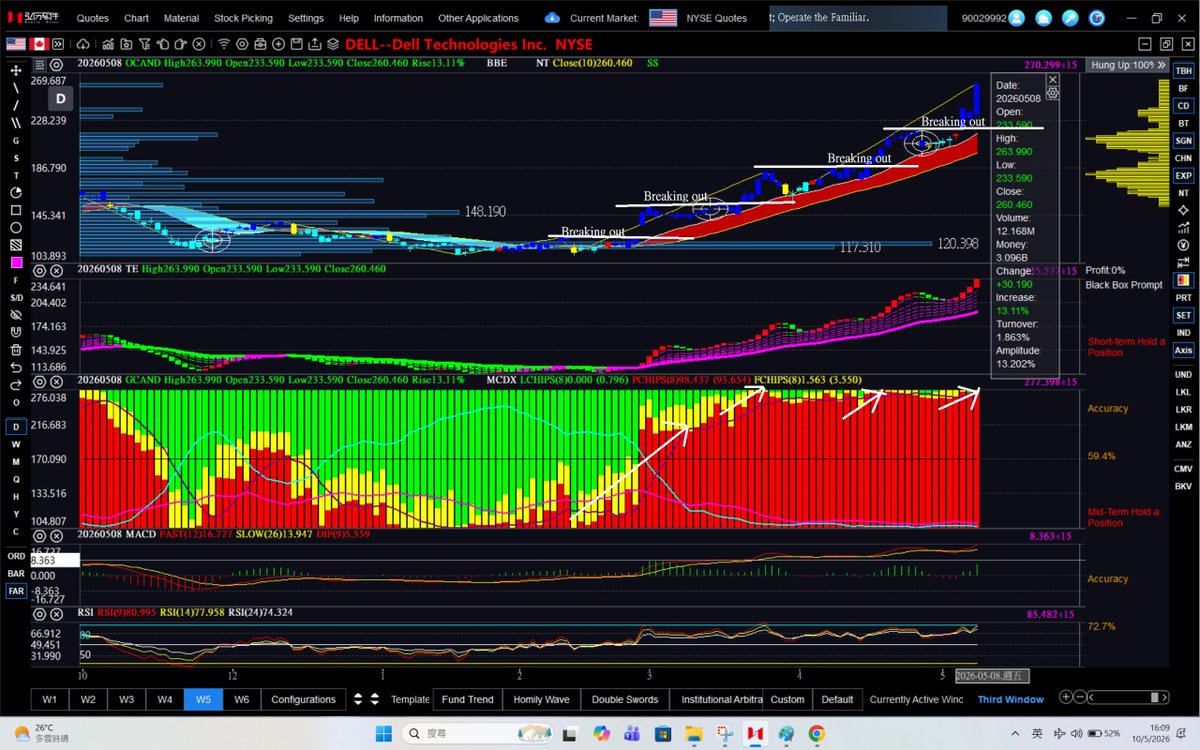Select the daily D period button
Viewport: 1200px width, 750px height.
coord(16,425)
